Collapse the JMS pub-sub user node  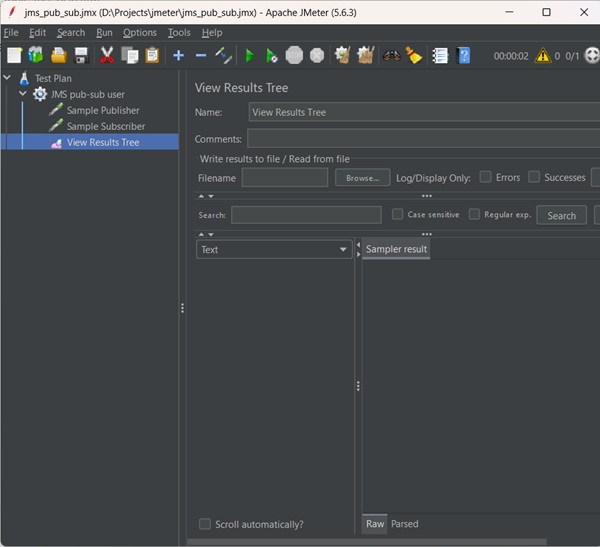[24, 94]
